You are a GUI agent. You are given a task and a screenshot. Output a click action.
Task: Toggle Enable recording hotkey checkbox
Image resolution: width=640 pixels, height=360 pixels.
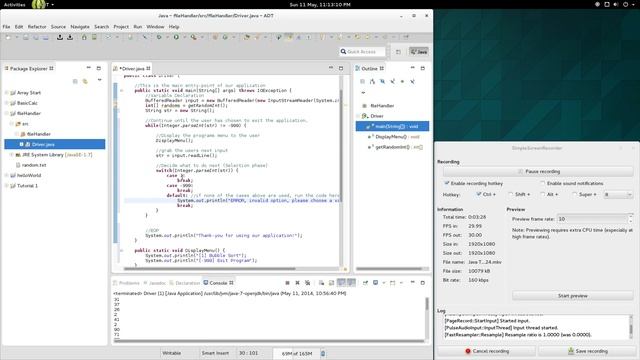coord(447,183)
